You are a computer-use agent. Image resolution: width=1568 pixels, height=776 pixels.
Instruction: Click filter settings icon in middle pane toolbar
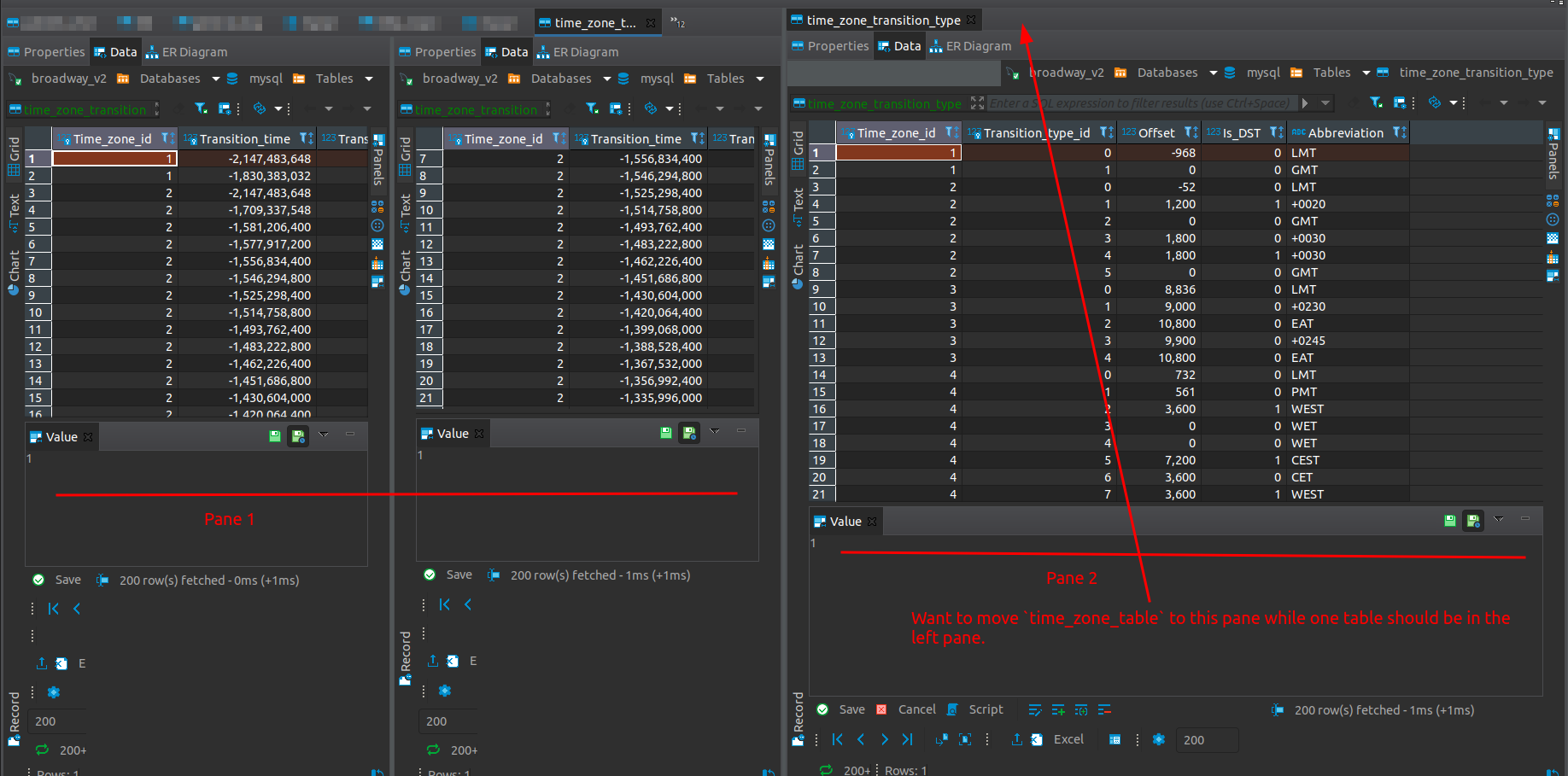(x=615, y=108)
